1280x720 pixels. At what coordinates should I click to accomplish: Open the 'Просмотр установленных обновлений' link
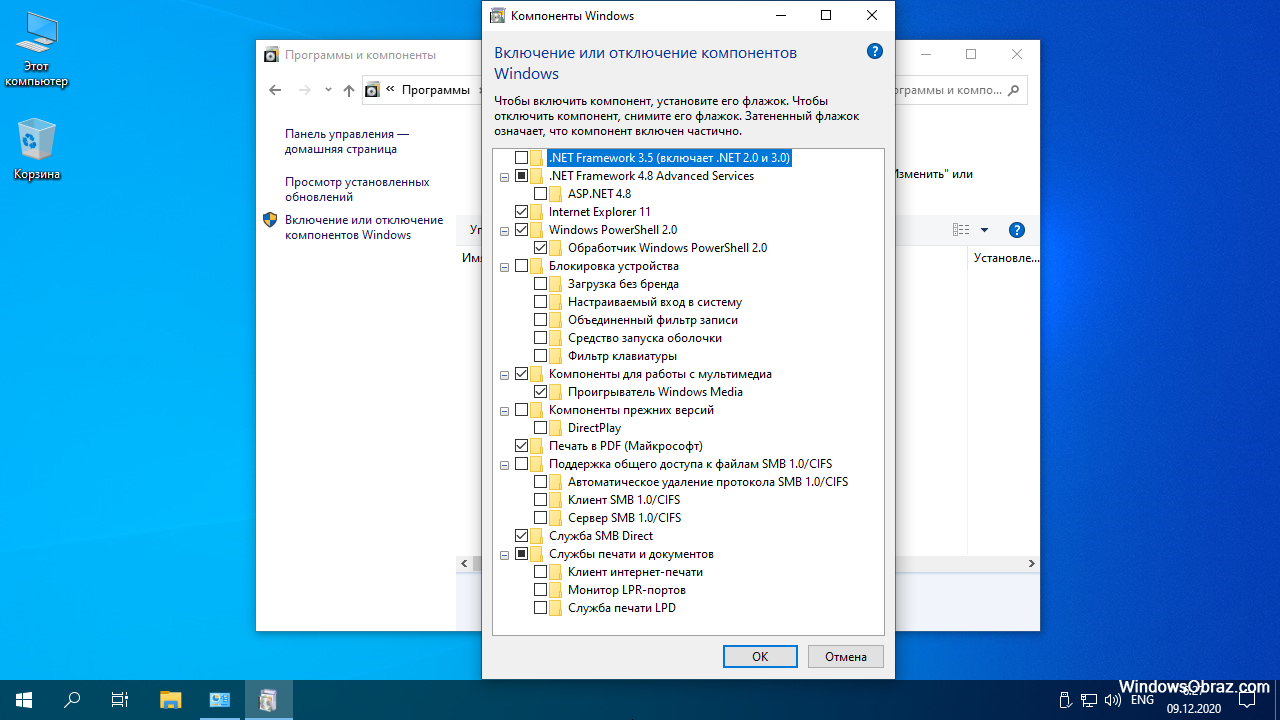357,189
